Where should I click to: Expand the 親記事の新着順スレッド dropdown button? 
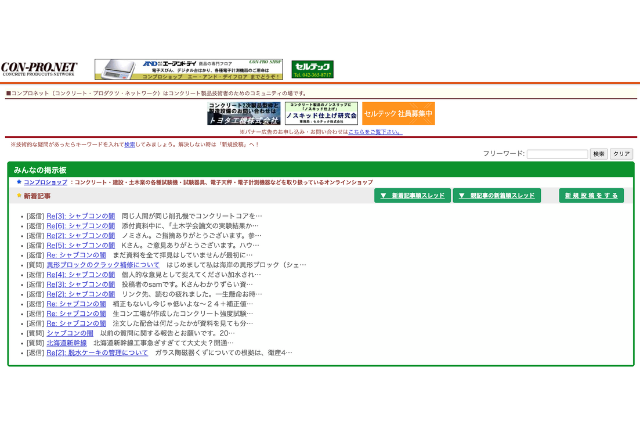497,196
